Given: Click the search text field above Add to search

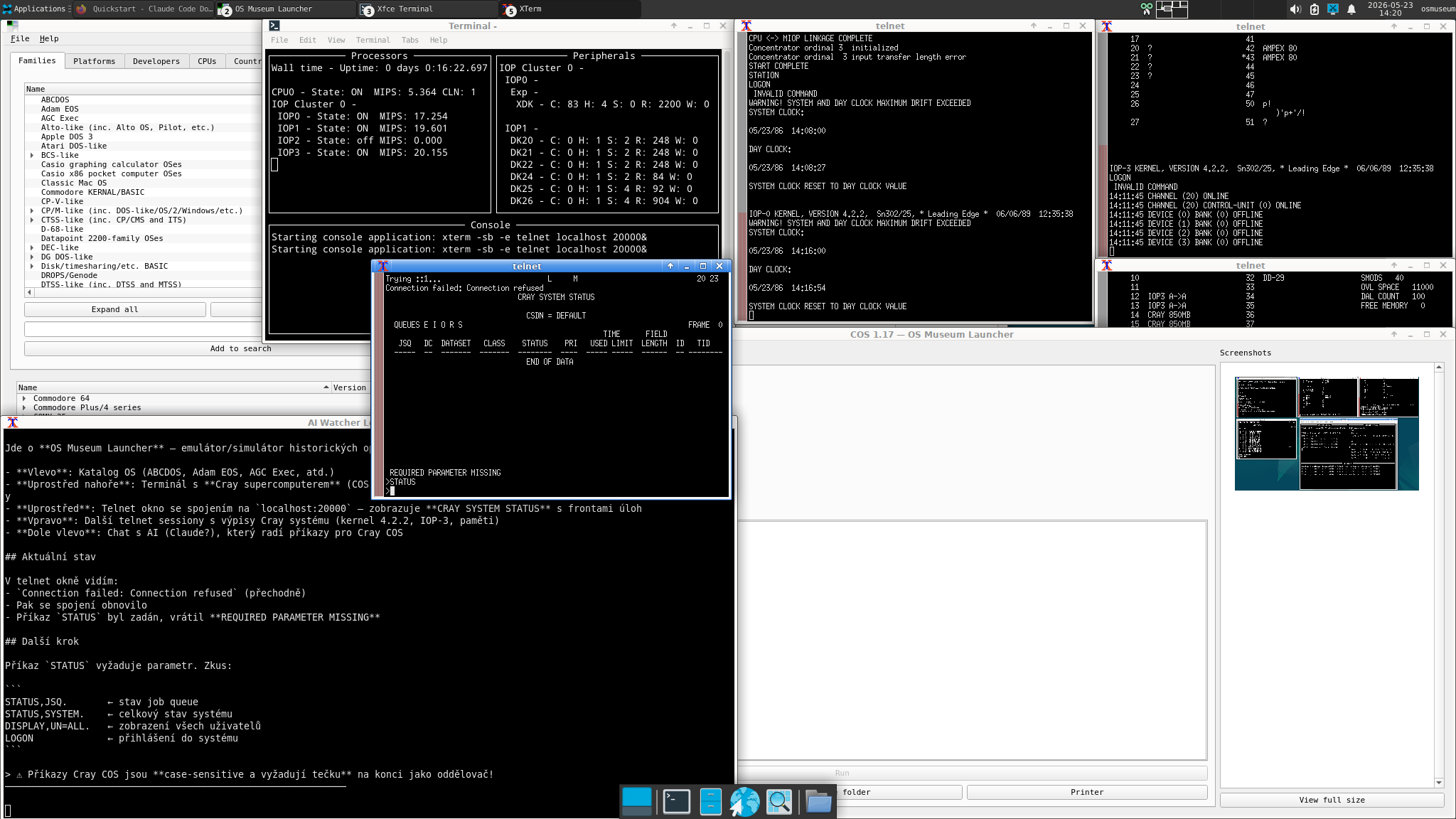Looking at the screenshot, I should pos(142,329).
